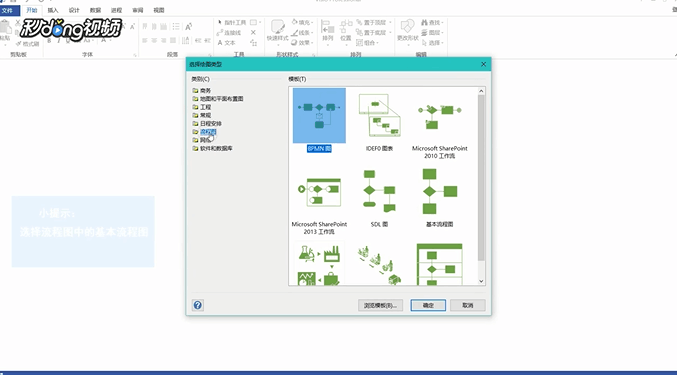Screen dimensions: 677x375
Task: Select the 连接线 connector tool
Action: pos(229,33)
